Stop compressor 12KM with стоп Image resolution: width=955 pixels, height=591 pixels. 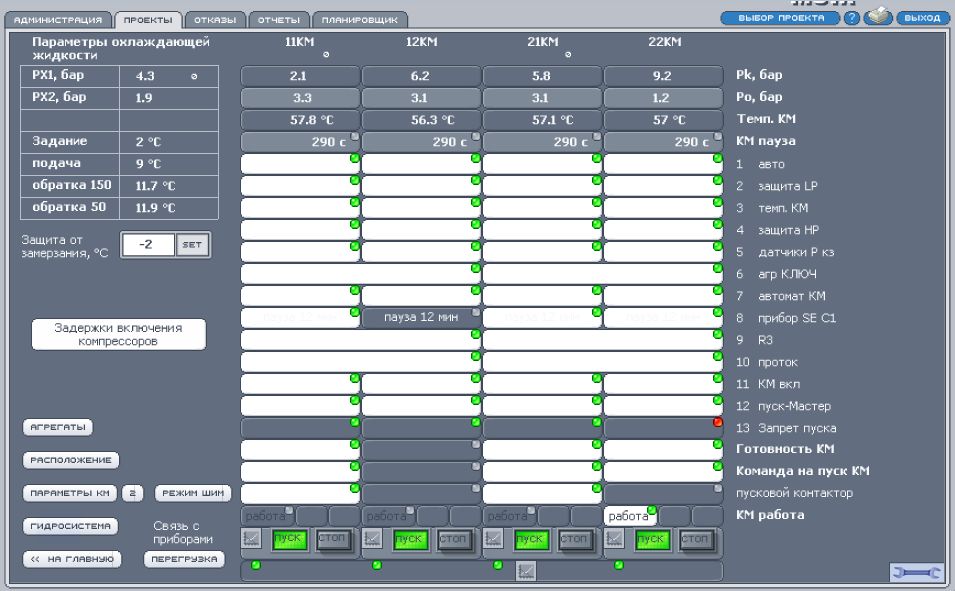pyautogui.click(x=453, y=539)
